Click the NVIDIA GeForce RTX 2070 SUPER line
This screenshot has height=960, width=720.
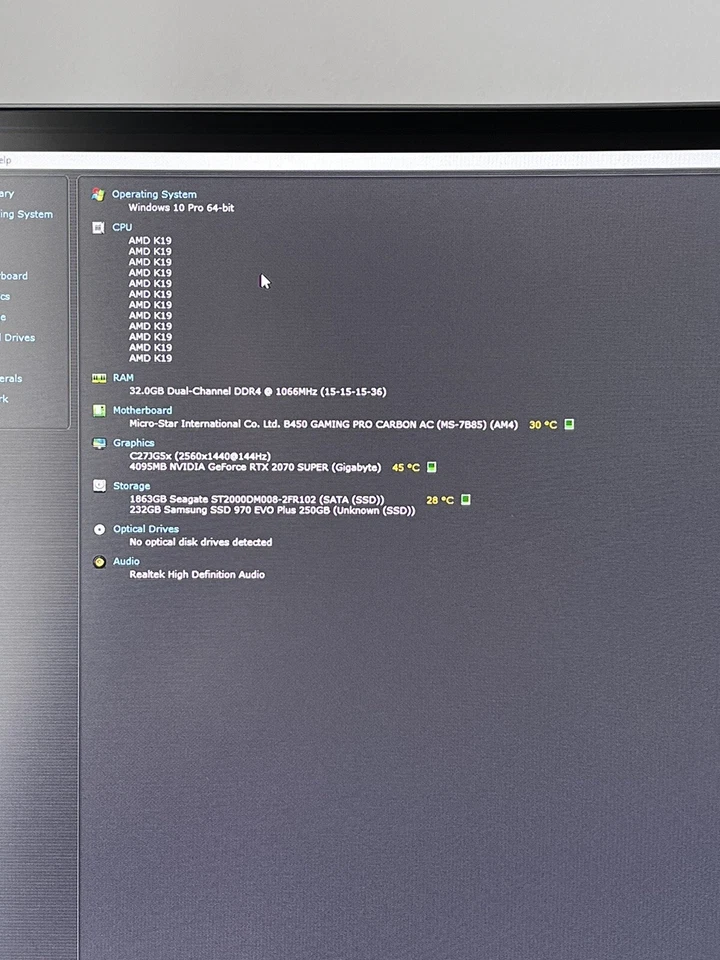(x=255, y=467)
